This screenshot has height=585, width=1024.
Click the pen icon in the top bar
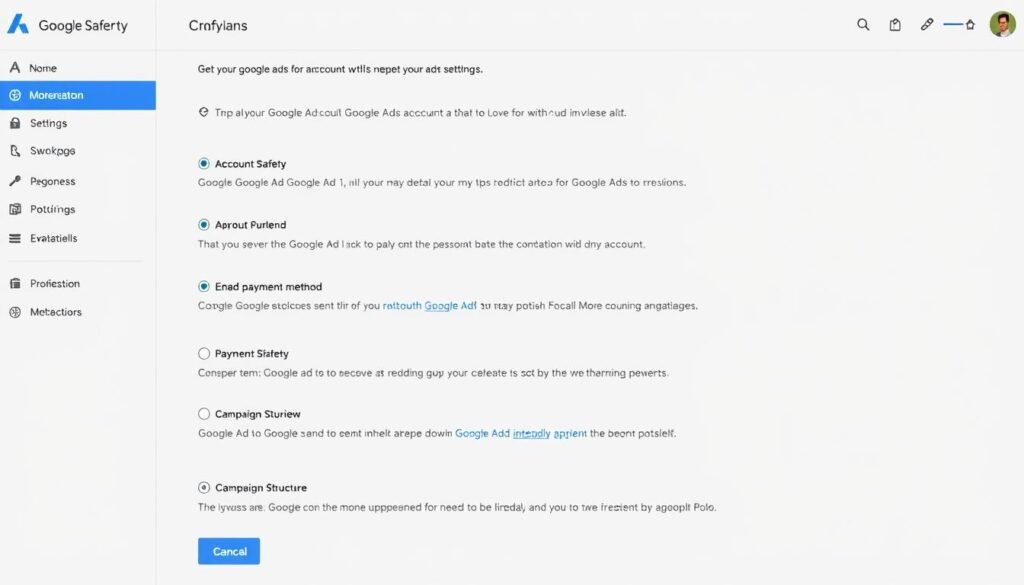pyautogui.click(x=925, y=24)
